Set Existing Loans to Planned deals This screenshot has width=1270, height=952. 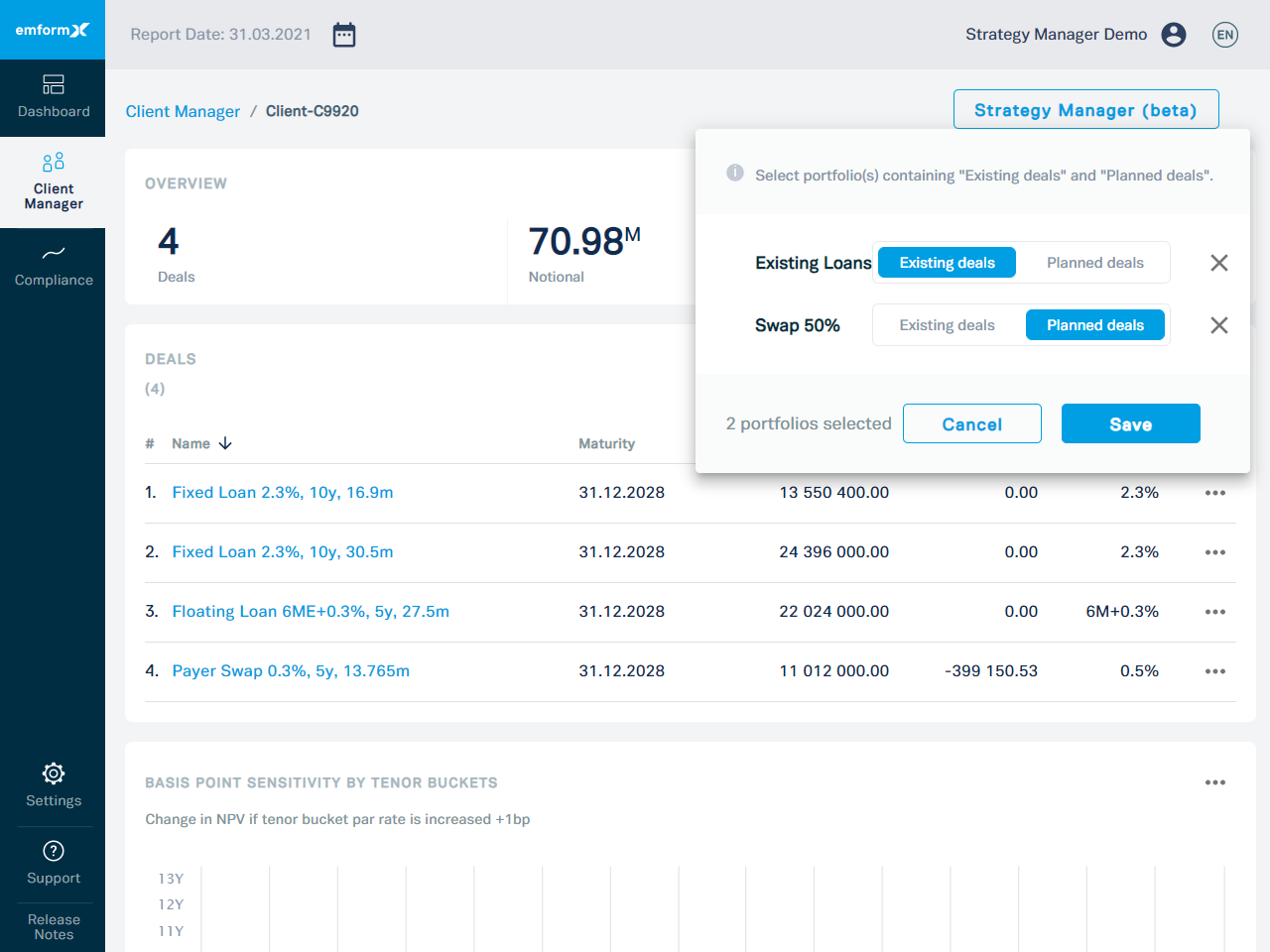pyautogui.click(x=1094, y=262)
